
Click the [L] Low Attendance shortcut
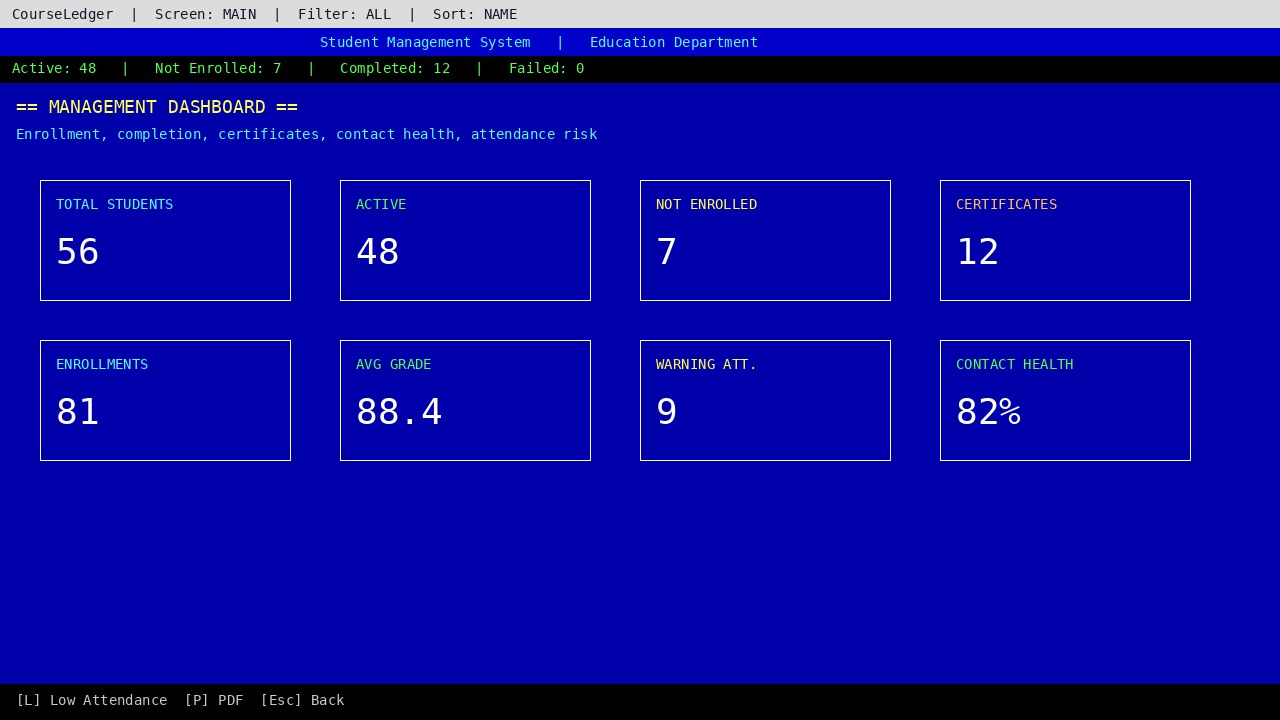click(92, 700)
